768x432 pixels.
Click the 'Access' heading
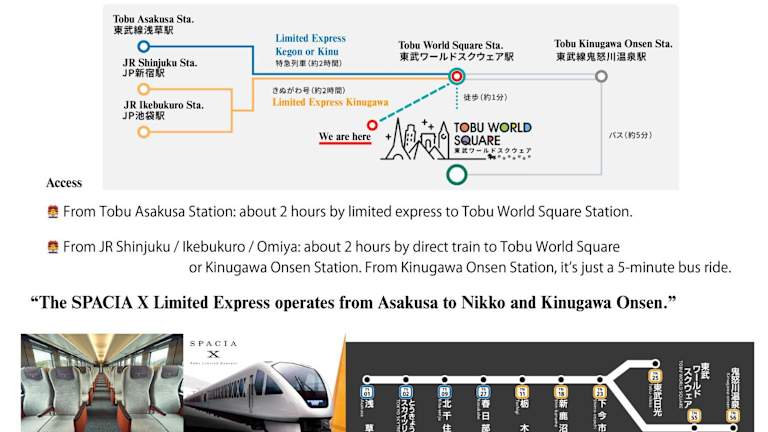64,183
